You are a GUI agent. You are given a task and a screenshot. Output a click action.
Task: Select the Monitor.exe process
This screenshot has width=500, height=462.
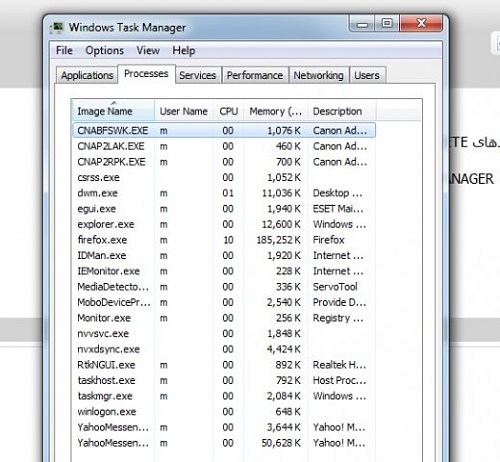tap(224, 318)
